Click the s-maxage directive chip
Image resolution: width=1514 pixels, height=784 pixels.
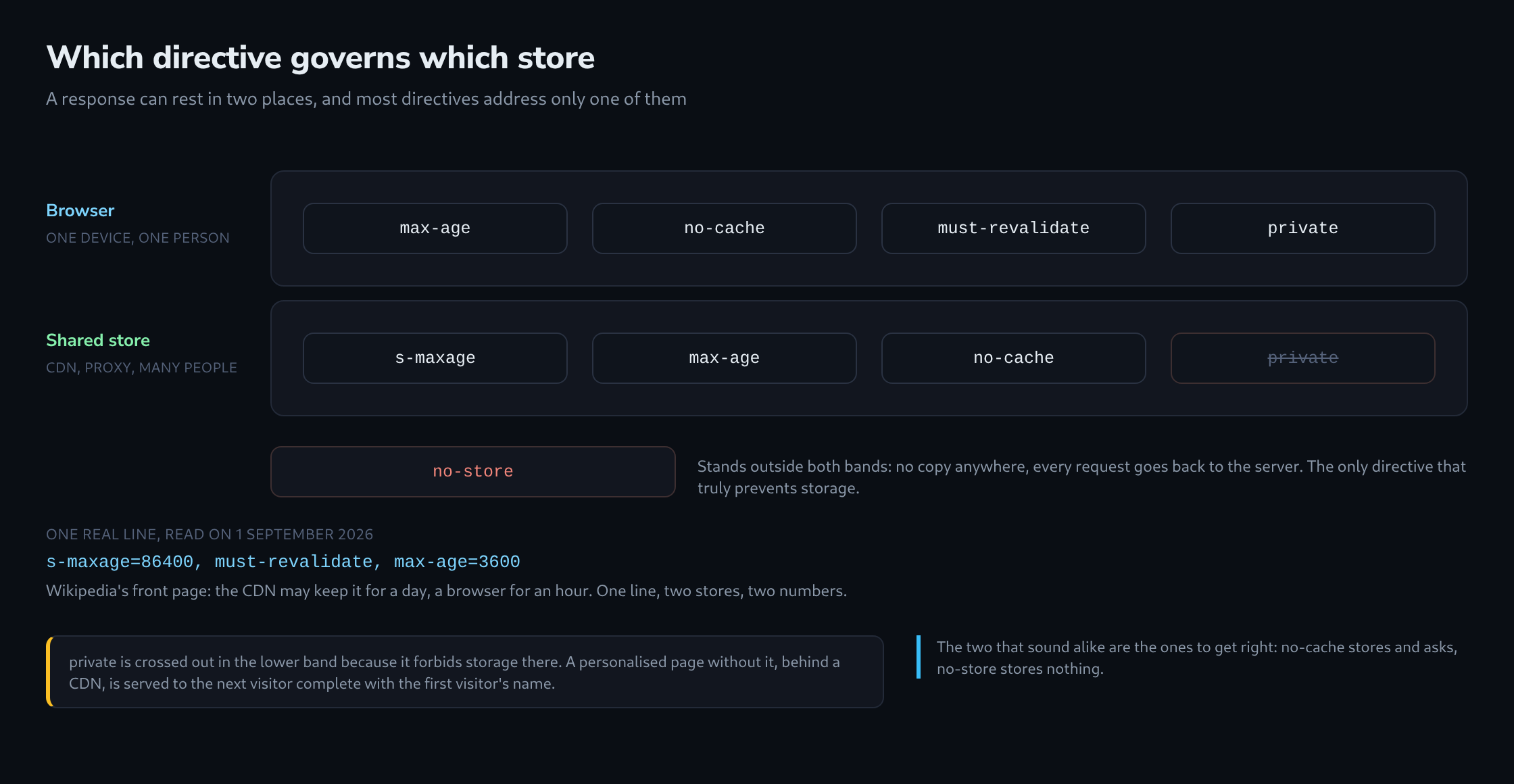(x=435, y=358)
